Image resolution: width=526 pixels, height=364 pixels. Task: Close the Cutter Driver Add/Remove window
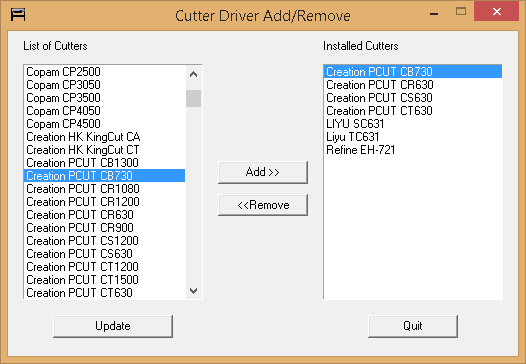497,12
